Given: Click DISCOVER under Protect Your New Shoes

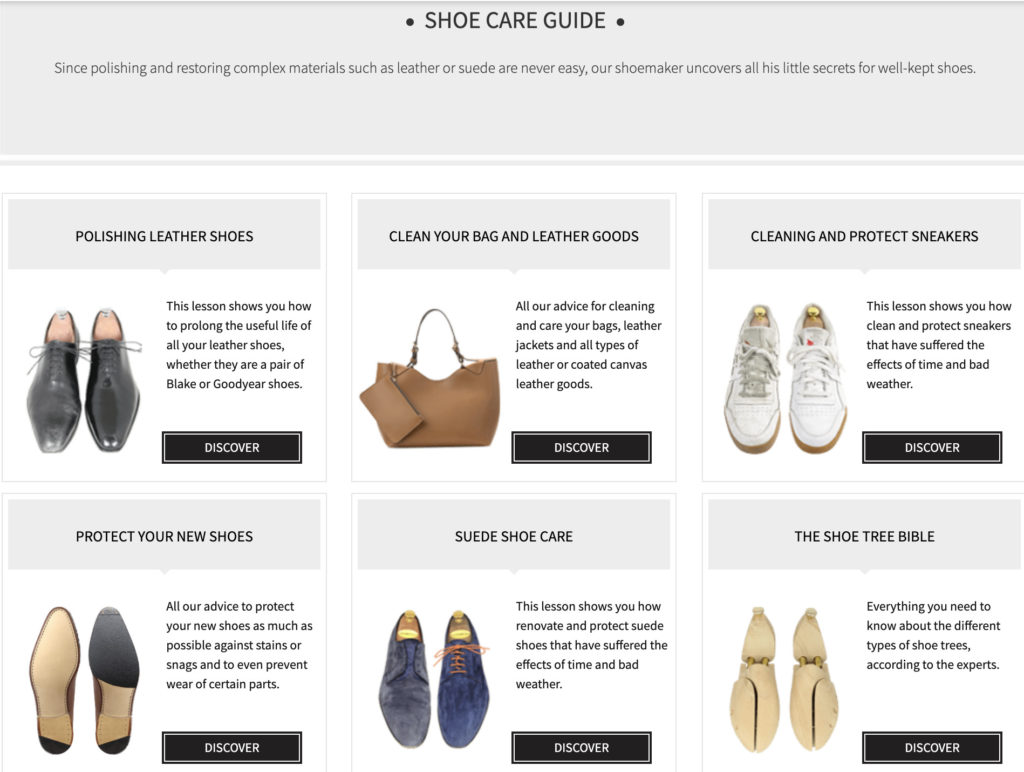Looking at the screenshot, I should [231, 747].
